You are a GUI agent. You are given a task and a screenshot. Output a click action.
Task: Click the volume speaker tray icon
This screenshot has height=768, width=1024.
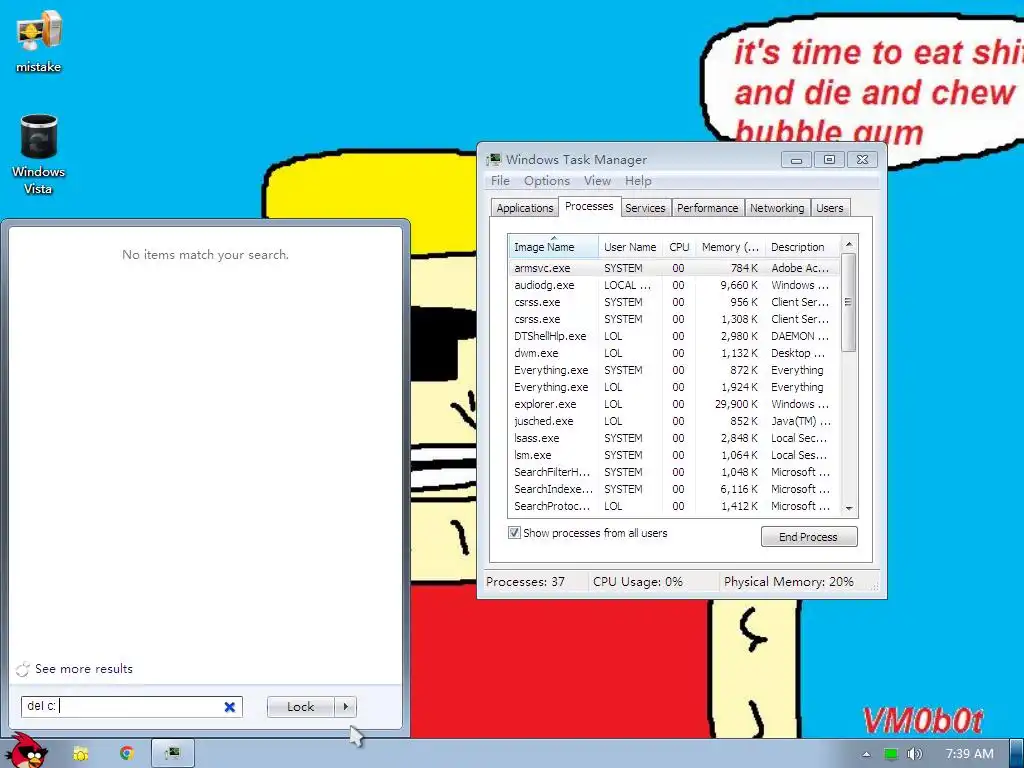(914, 754)
